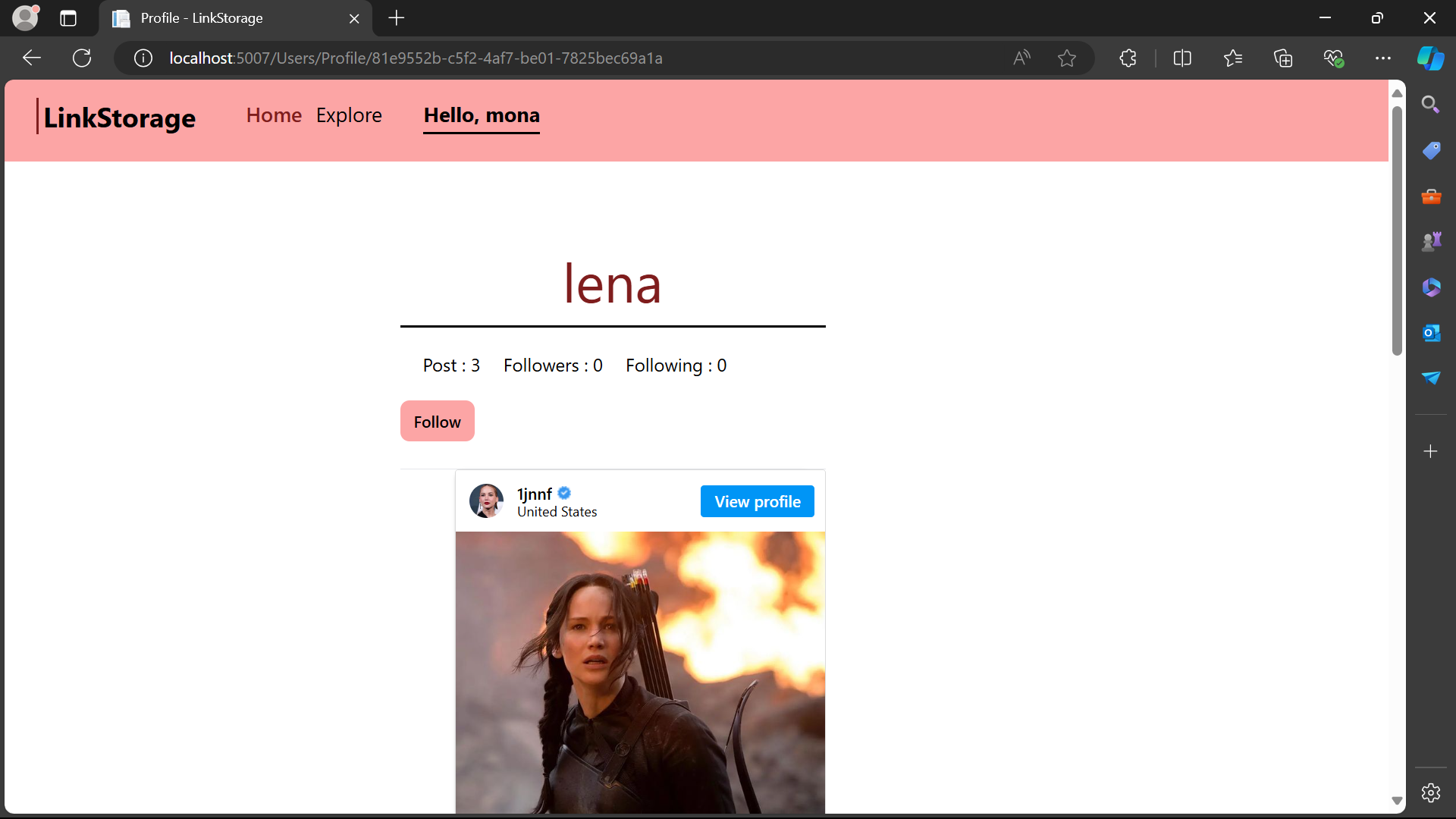Open the Collections icon

point(1283,58)
